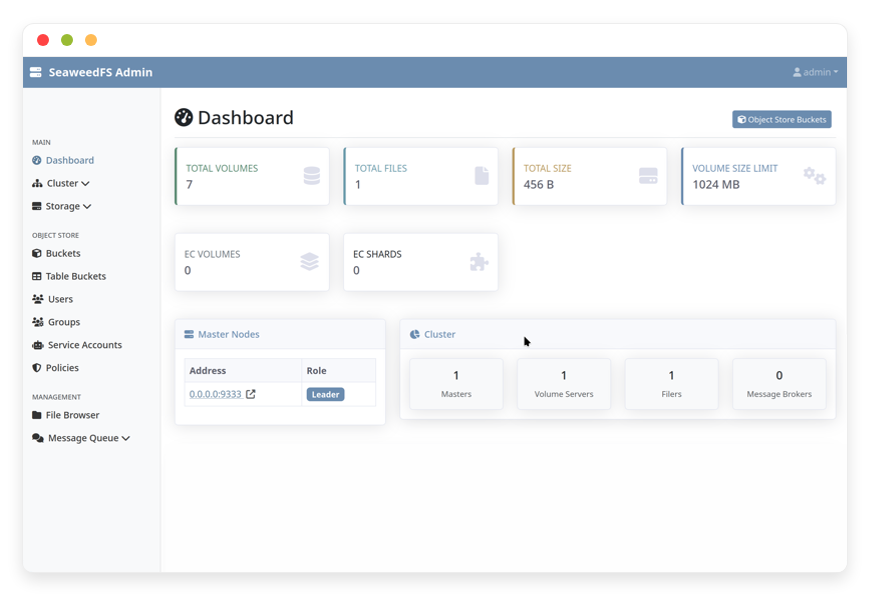The height and width of the screenshot is (595, 870).
Task: Click the Leader role badge
Action: pyautogui.click(x=326, y=395)
